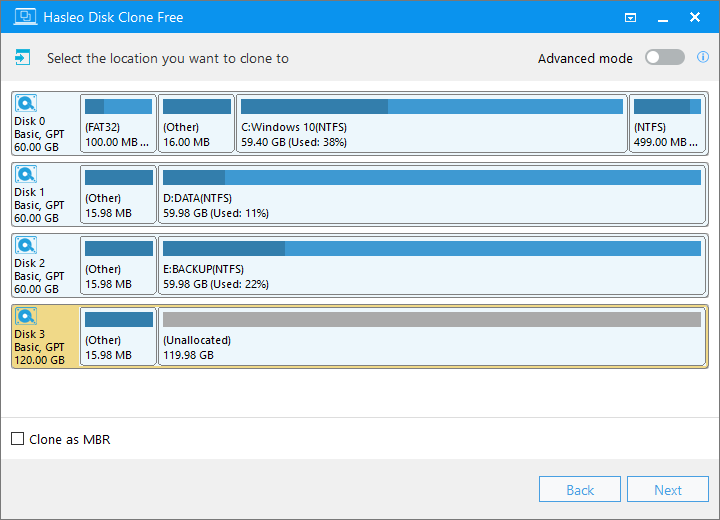The image size is (720, 520).
Task: Click the 'Disk 0' label text
Action: (30, 121)
